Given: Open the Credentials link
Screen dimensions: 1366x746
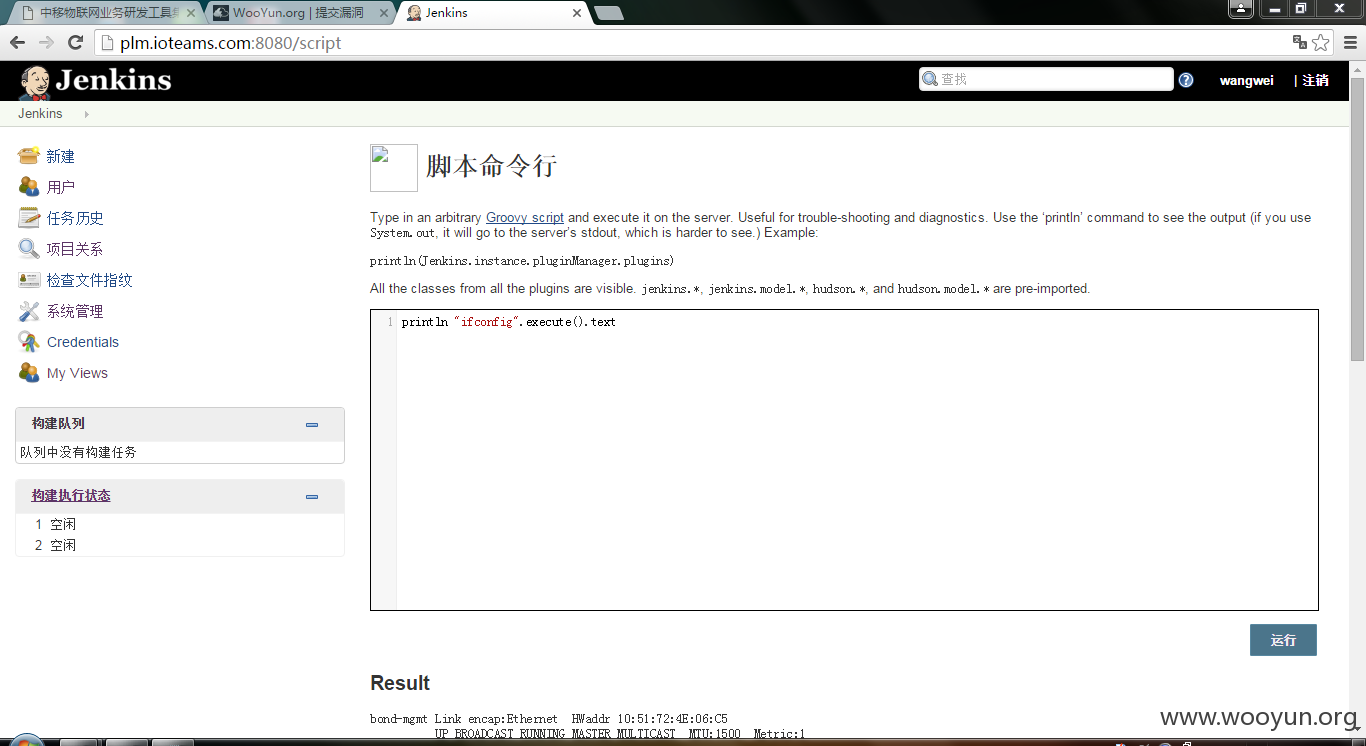Looking at the screenshot, I should coord(83,342).
